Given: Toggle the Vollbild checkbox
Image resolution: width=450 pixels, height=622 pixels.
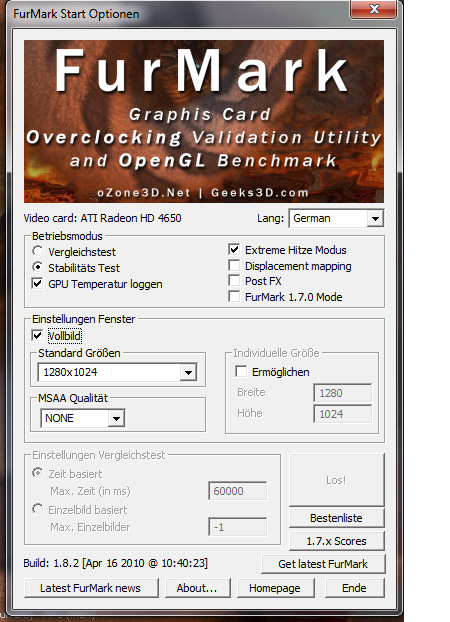Looking at the screenshot, I should [37, 336].
